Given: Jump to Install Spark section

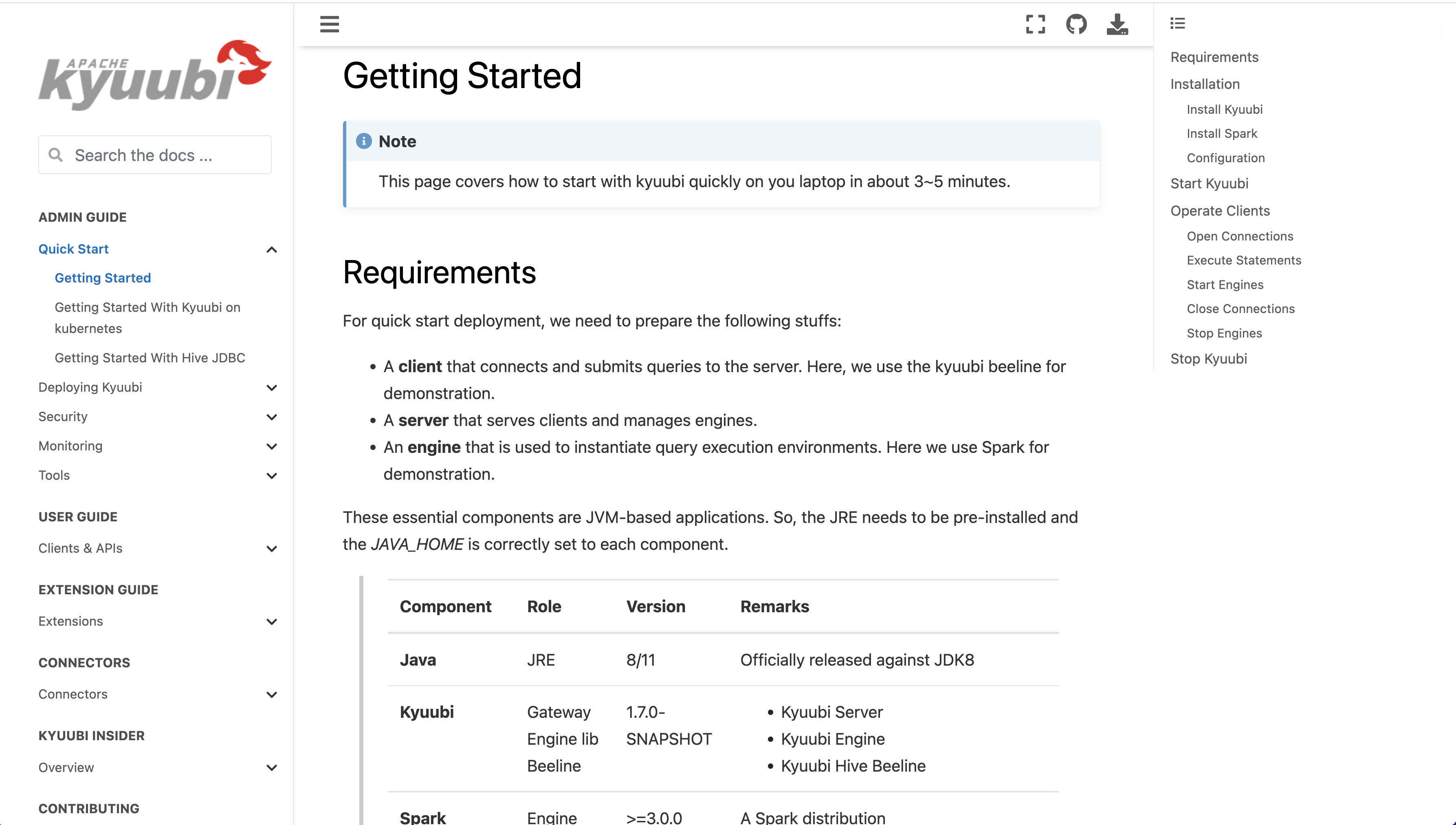Looking at the screenshot, I should 1221,134.
